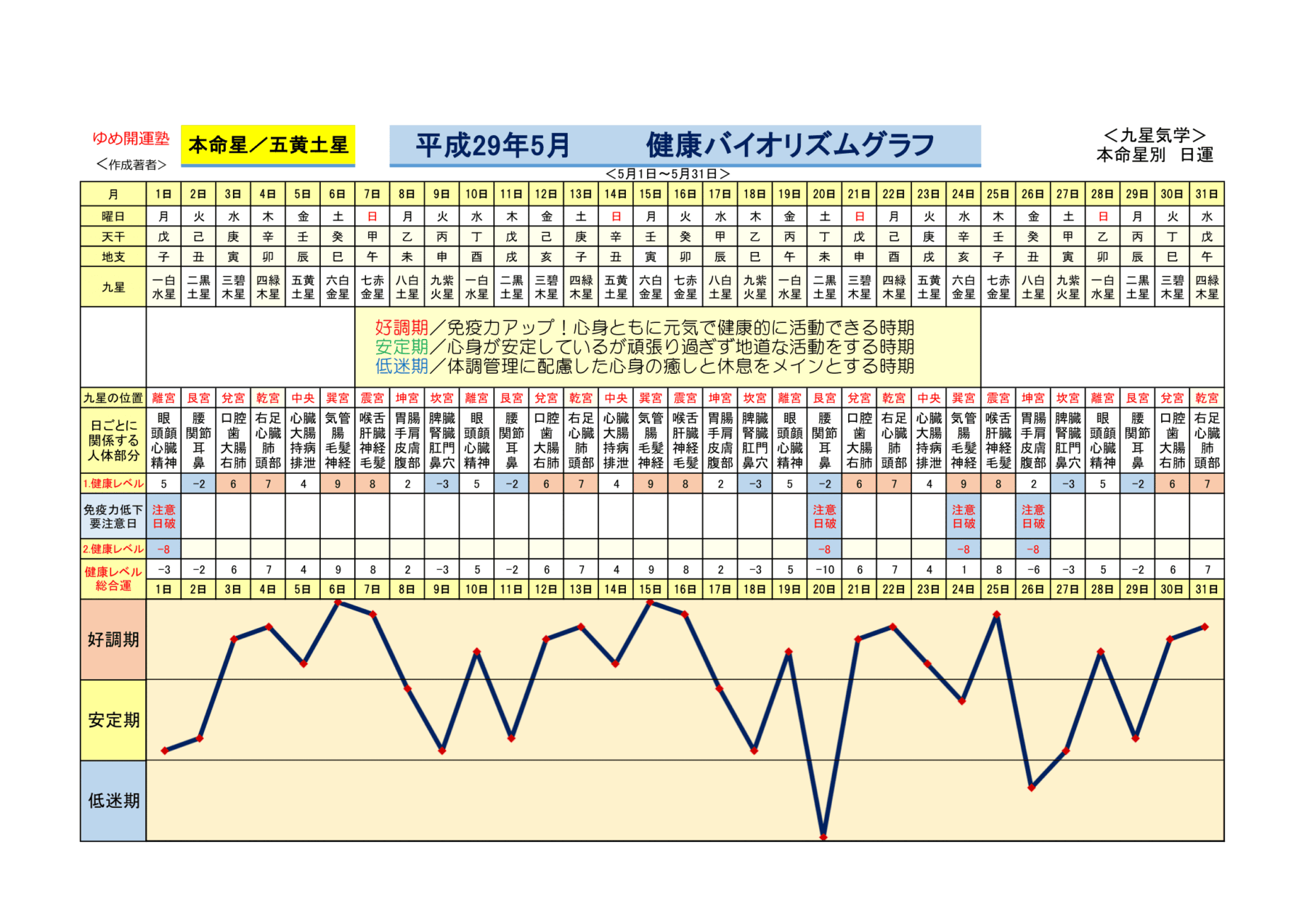Click the ＜九星気学＞ heading at top right
This screenshot has height=924, width=1307.
[x=1154, y=135]
